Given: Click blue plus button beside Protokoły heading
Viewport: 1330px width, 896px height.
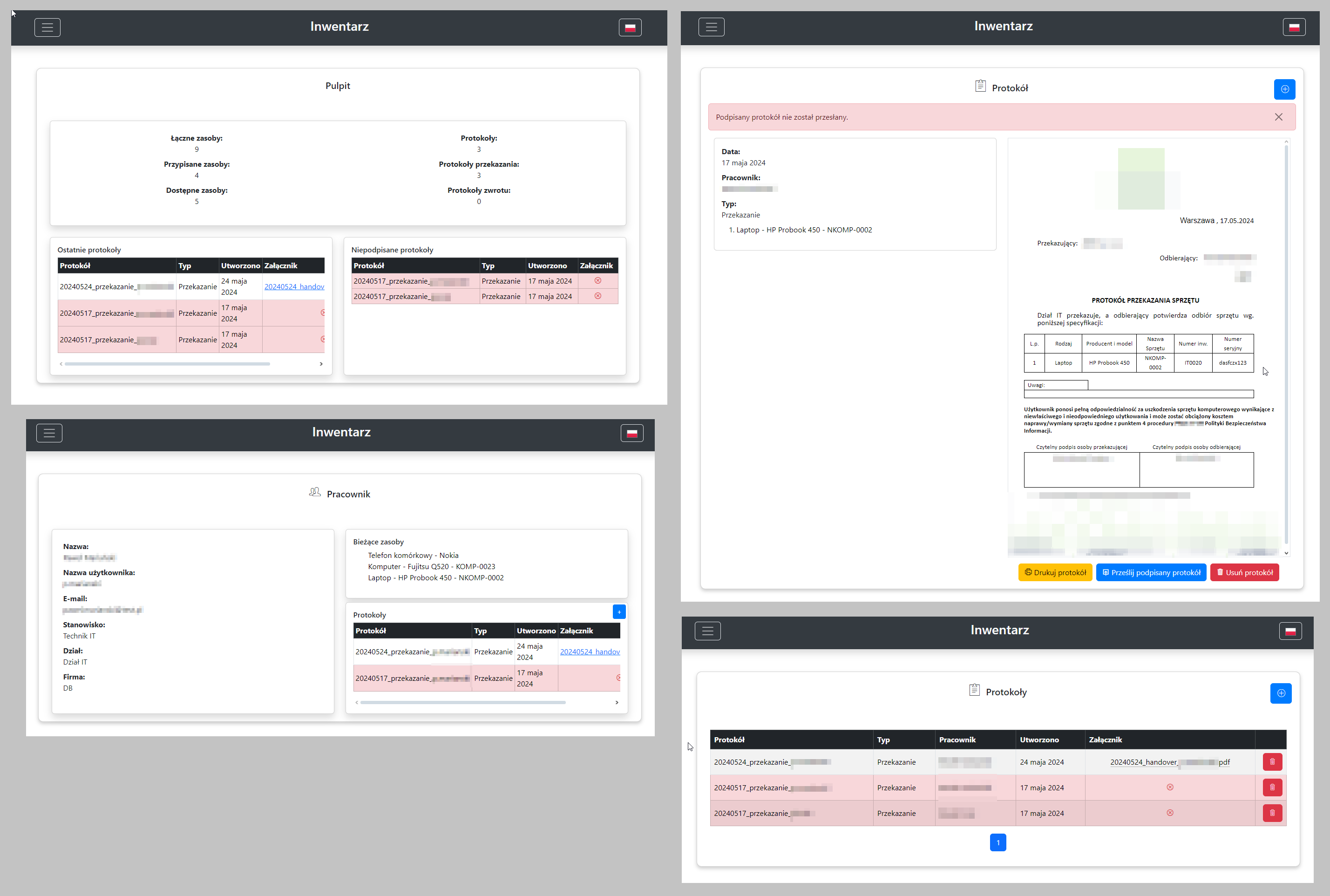Looking at the screenshot, I should [x=1282, y=693].
